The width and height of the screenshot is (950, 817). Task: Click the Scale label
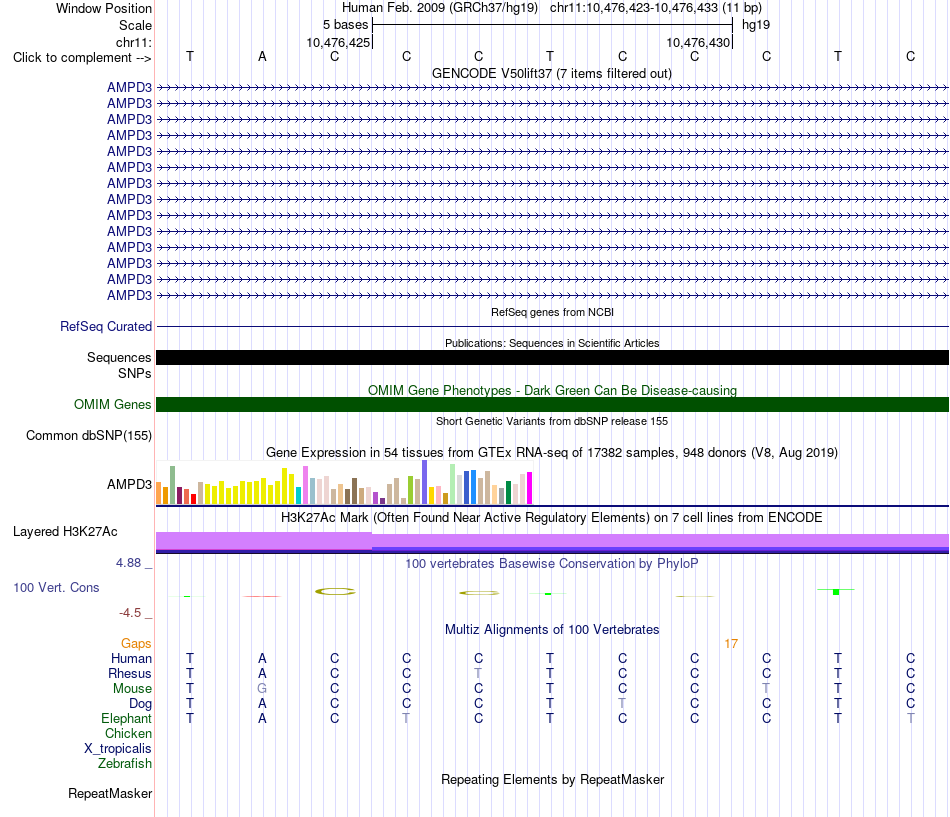click(x=135, y=25)
